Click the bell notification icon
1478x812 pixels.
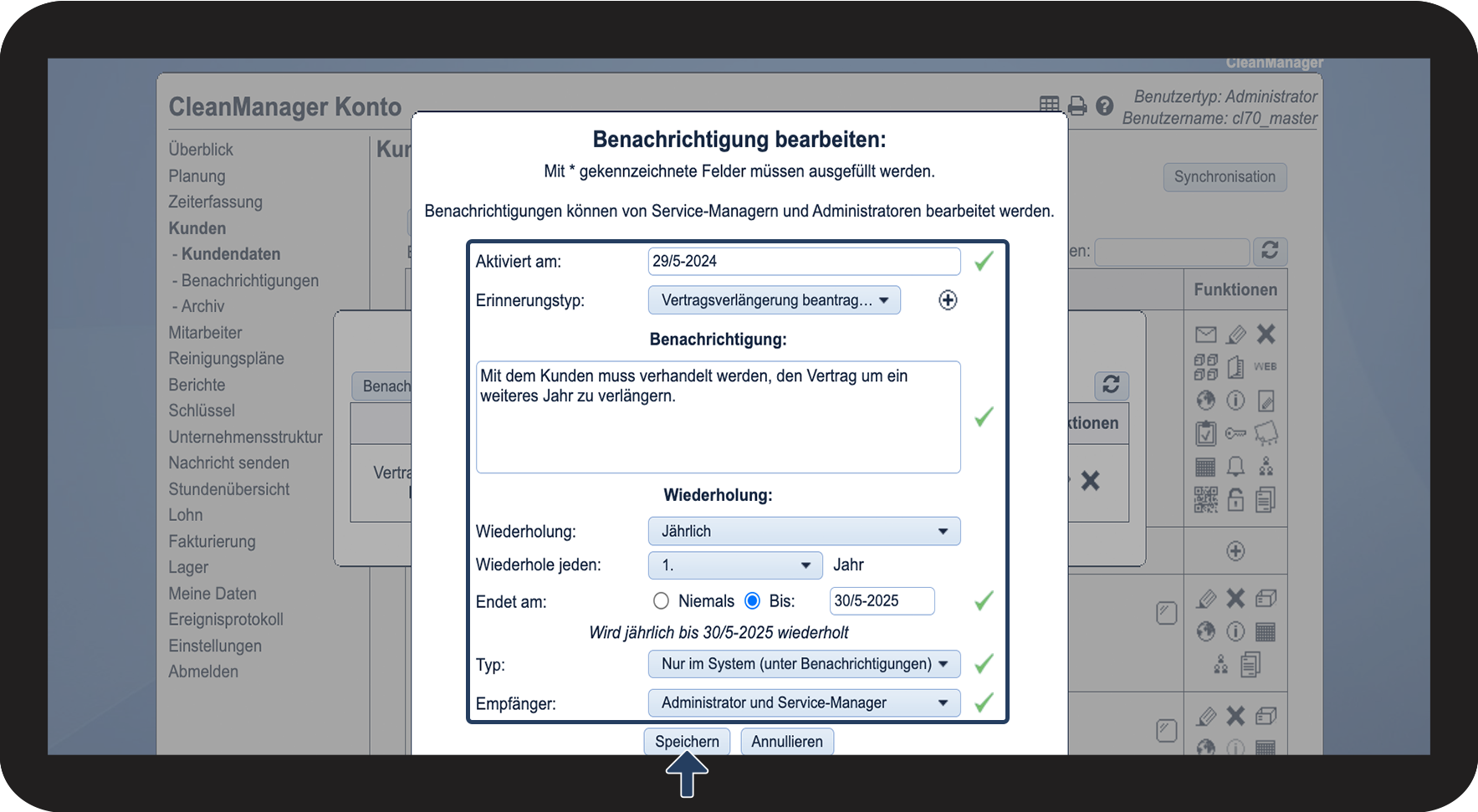coord(1235,466)
